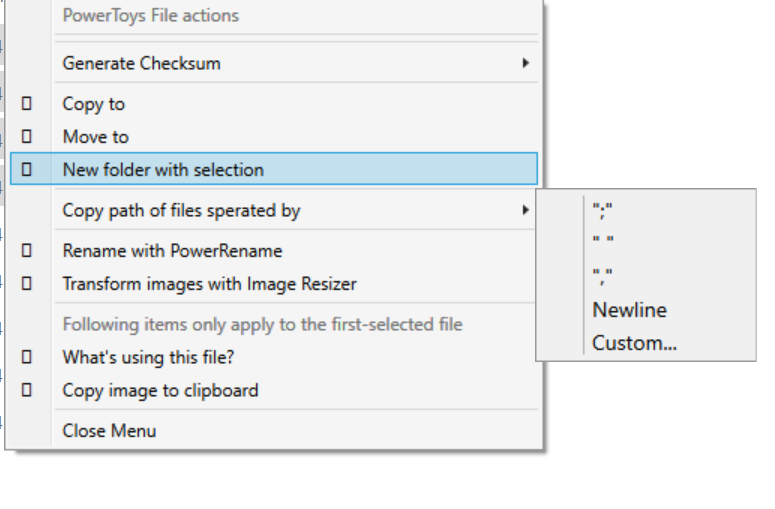Open the Custom... separator option
Screen dimensions: 775x509
point(634,343)
